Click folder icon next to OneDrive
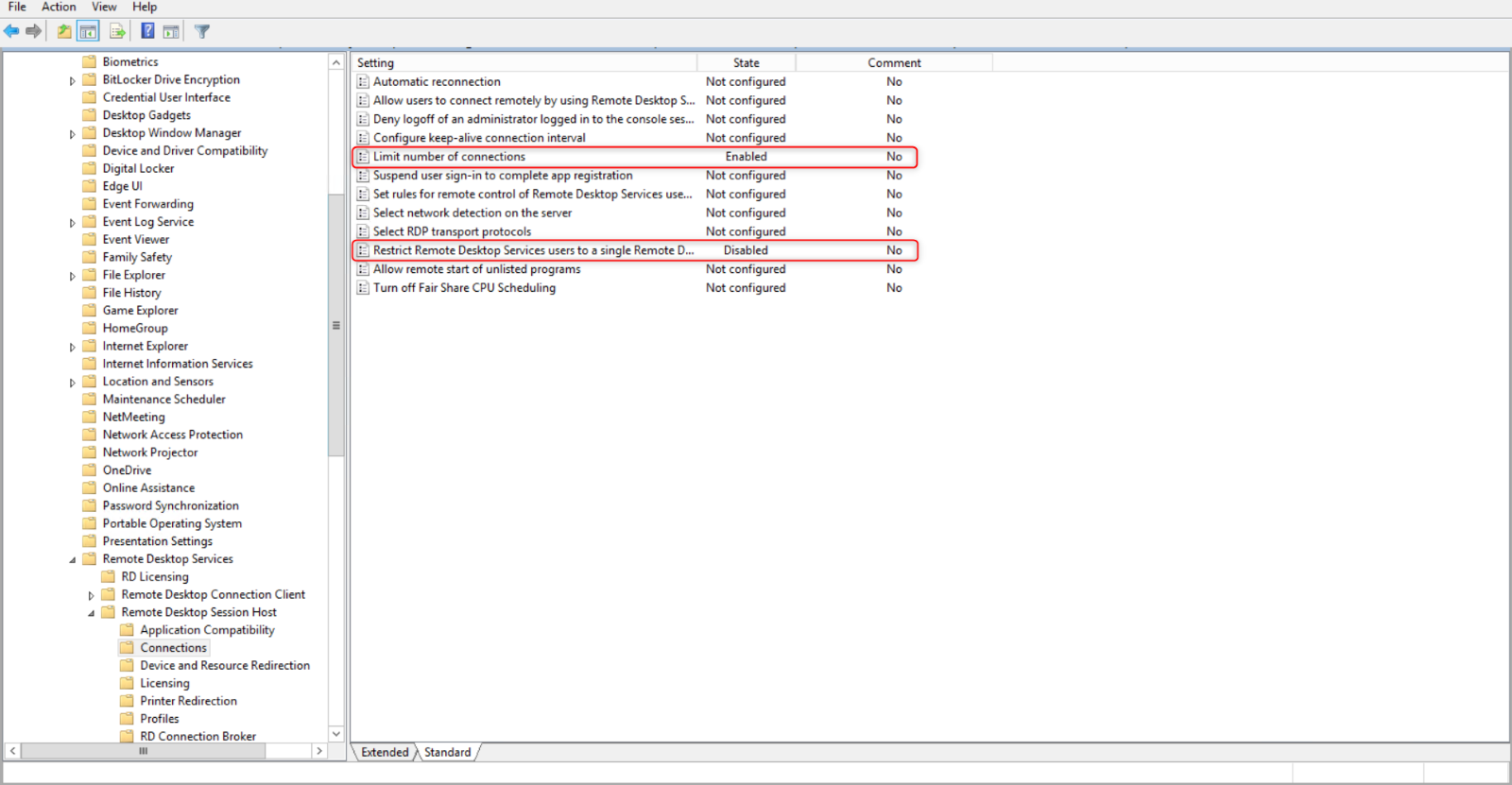 click(x=90, y=469)
